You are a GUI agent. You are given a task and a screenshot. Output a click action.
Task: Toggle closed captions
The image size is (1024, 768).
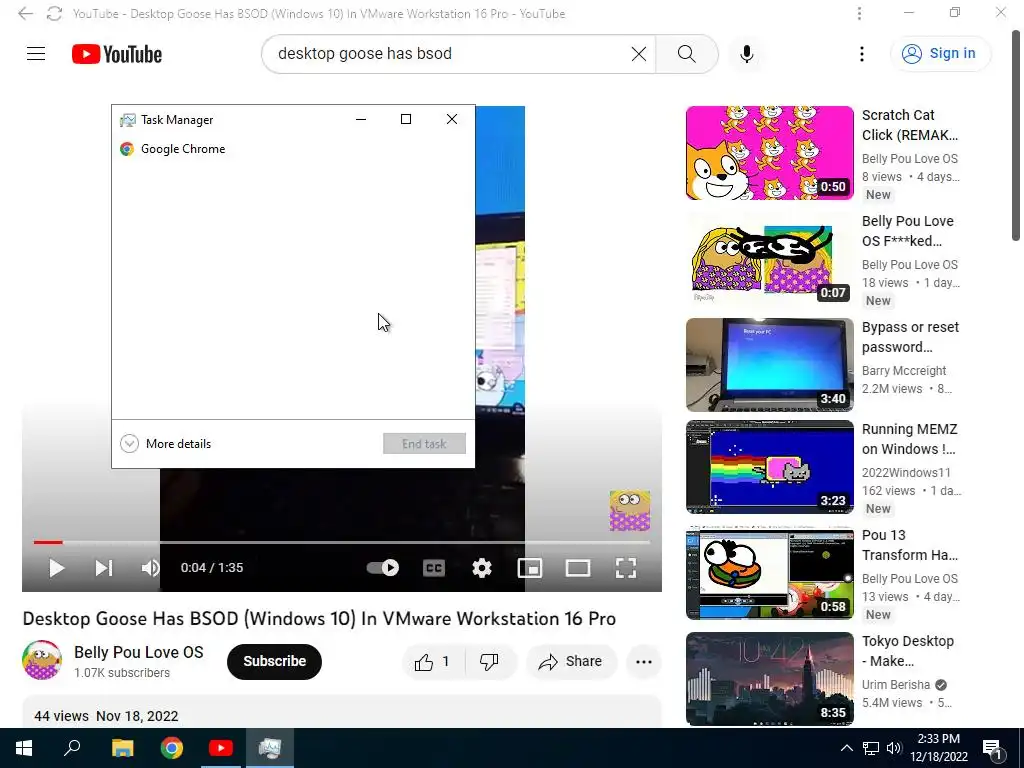point(434,568)
